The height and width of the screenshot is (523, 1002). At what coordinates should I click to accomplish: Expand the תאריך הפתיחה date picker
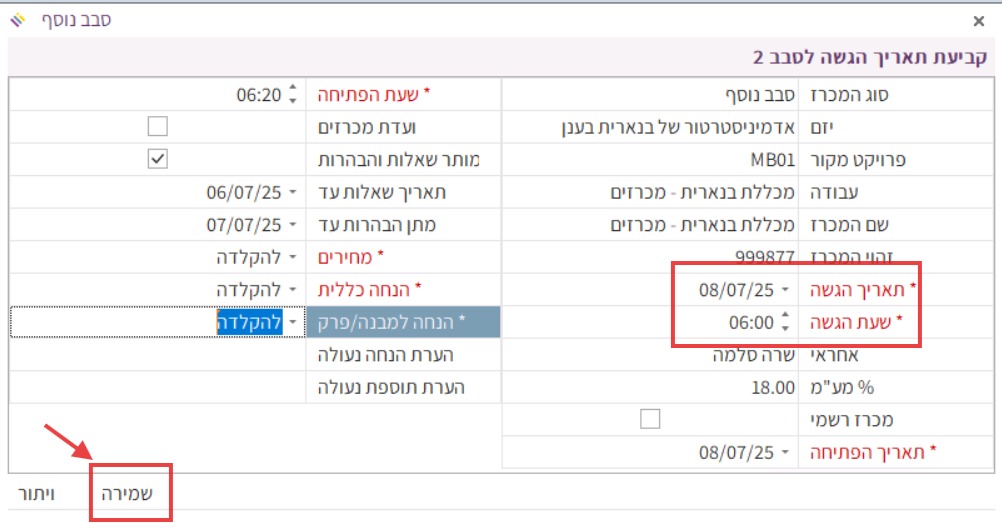[785, 452]
